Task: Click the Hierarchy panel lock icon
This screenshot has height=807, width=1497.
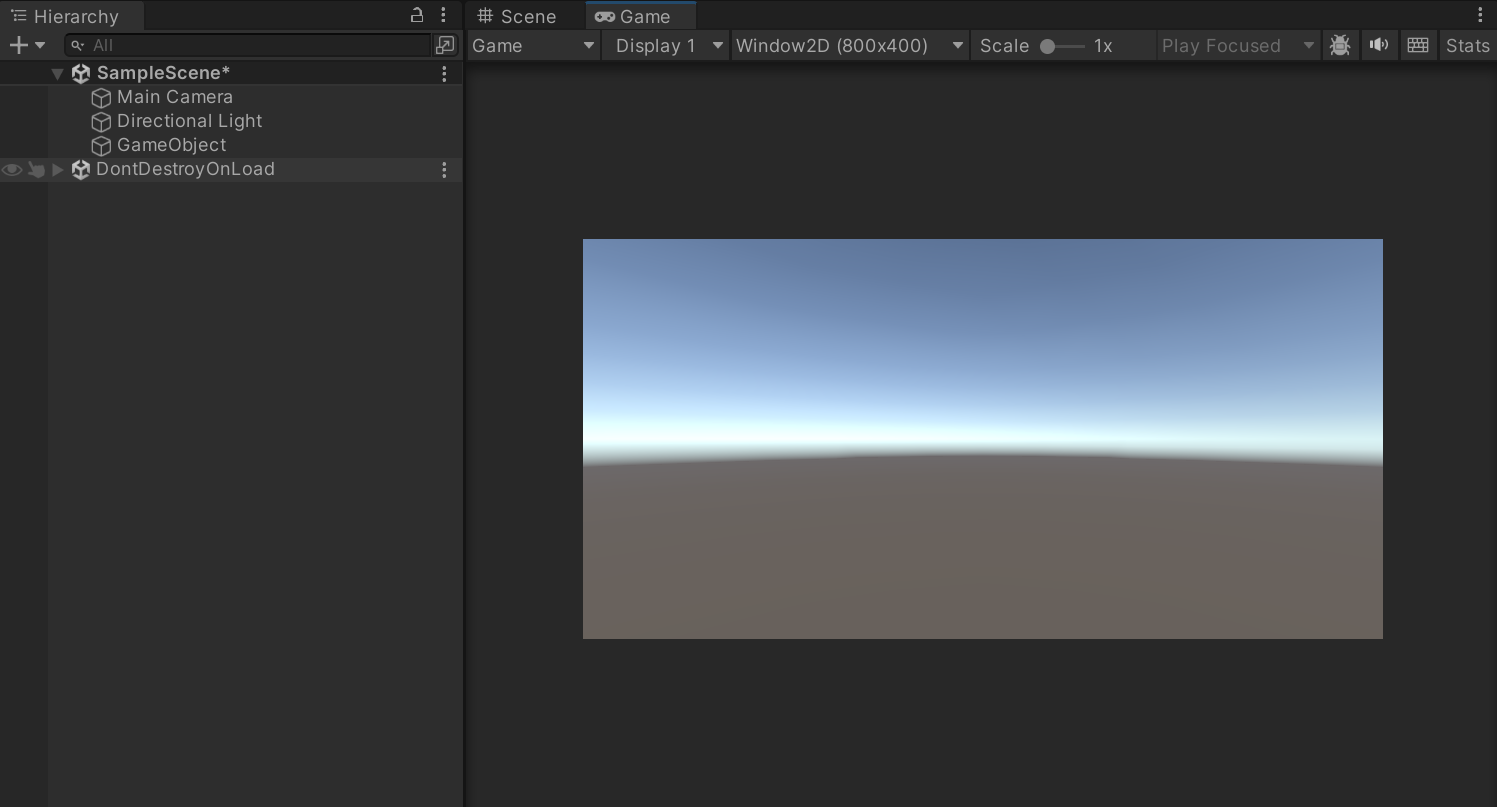Action: 417,15
